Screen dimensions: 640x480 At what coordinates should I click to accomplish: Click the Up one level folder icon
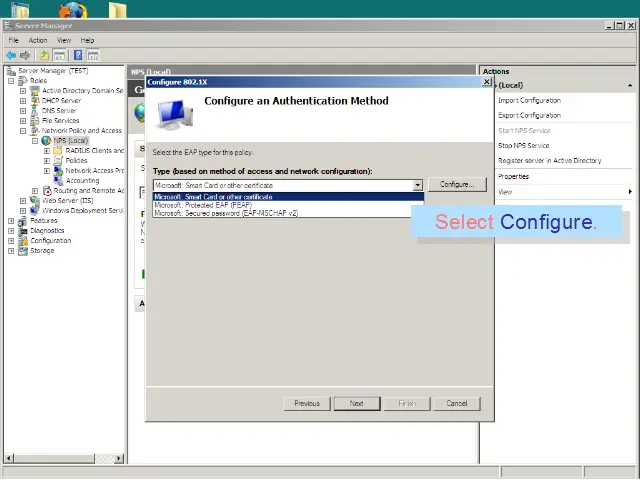(44, 55)
